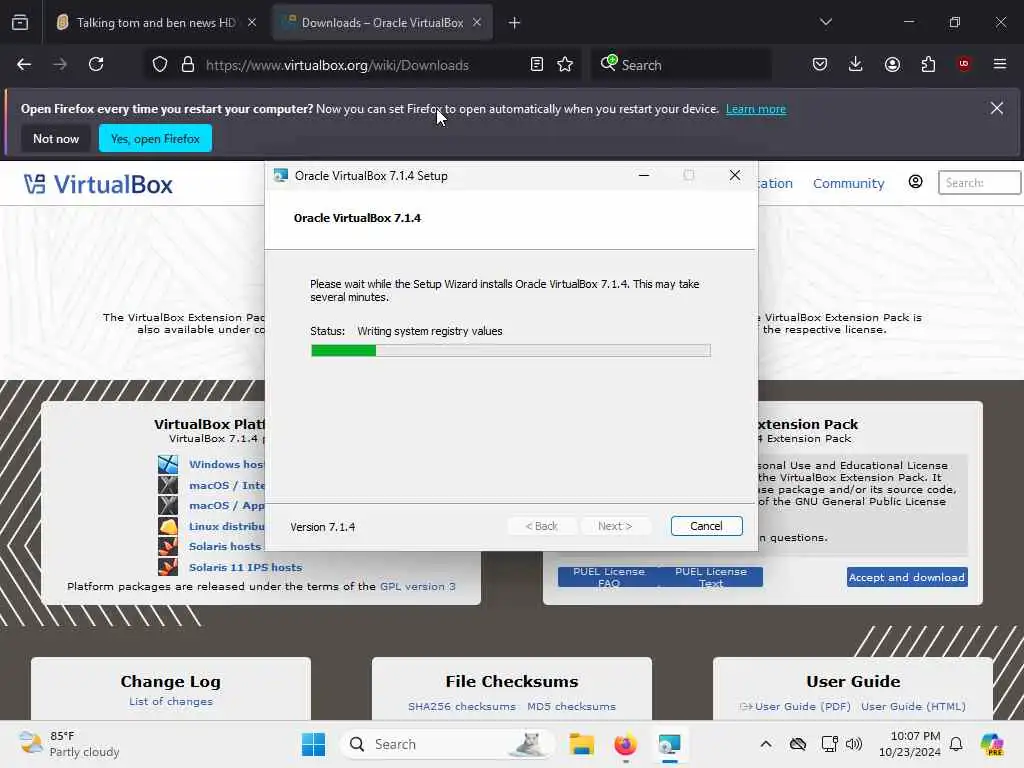1024x768 pixels.
Task: Open the Firefox account icon
Action: coord(892,64)
